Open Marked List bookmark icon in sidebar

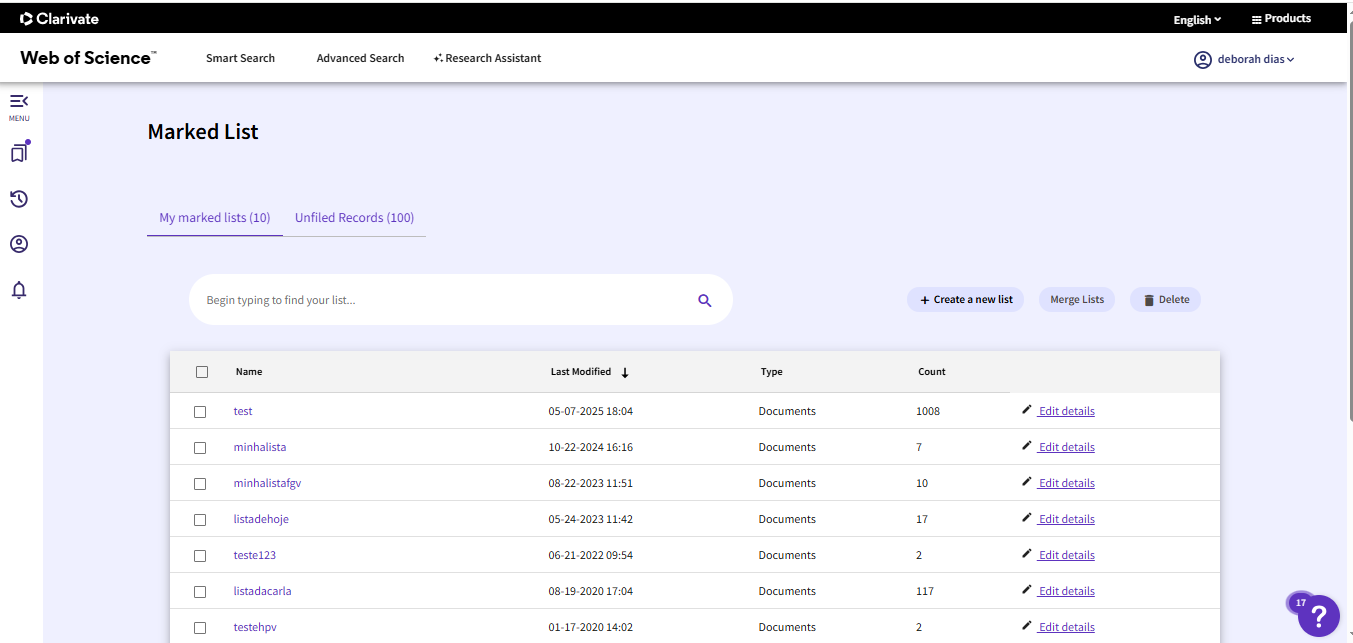click(19, 153)
